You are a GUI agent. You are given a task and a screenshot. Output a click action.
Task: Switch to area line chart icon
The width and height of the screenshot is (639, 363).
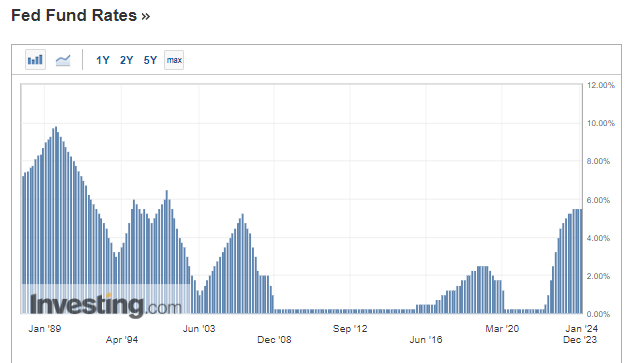[63, 60]
